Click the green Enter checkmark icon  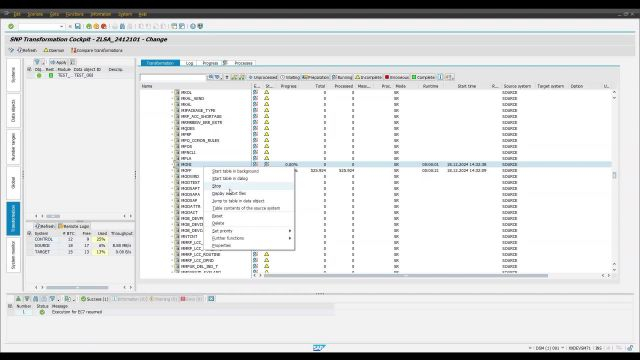pyautogui.click(x=11, y=26)
